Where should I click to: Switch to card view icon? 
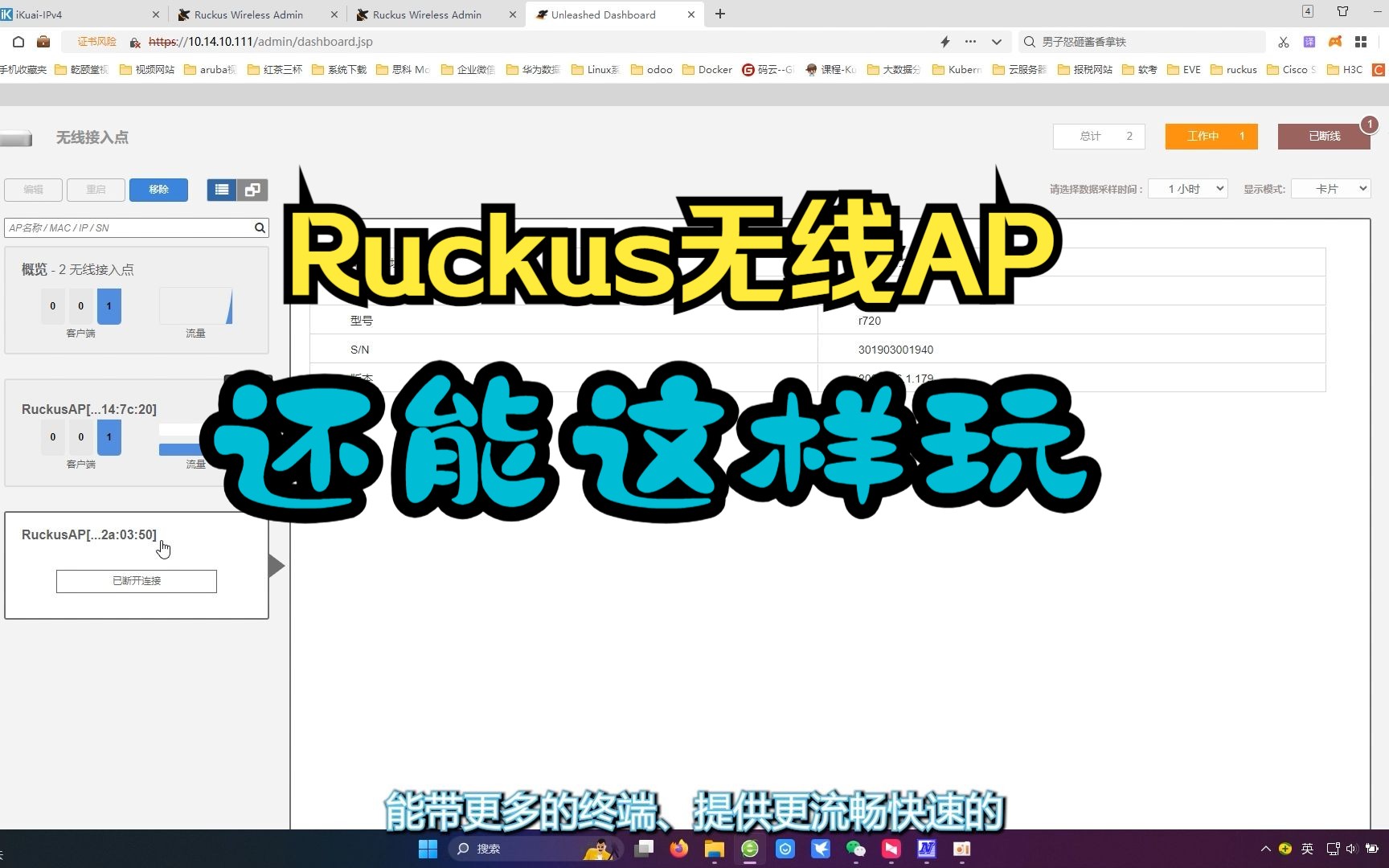coord(252,190)
